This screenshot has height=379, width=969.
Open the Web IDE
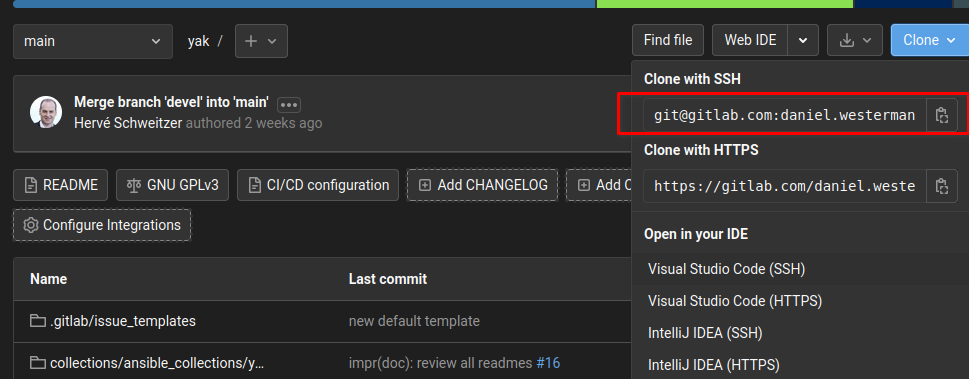[x=750, y=41]
